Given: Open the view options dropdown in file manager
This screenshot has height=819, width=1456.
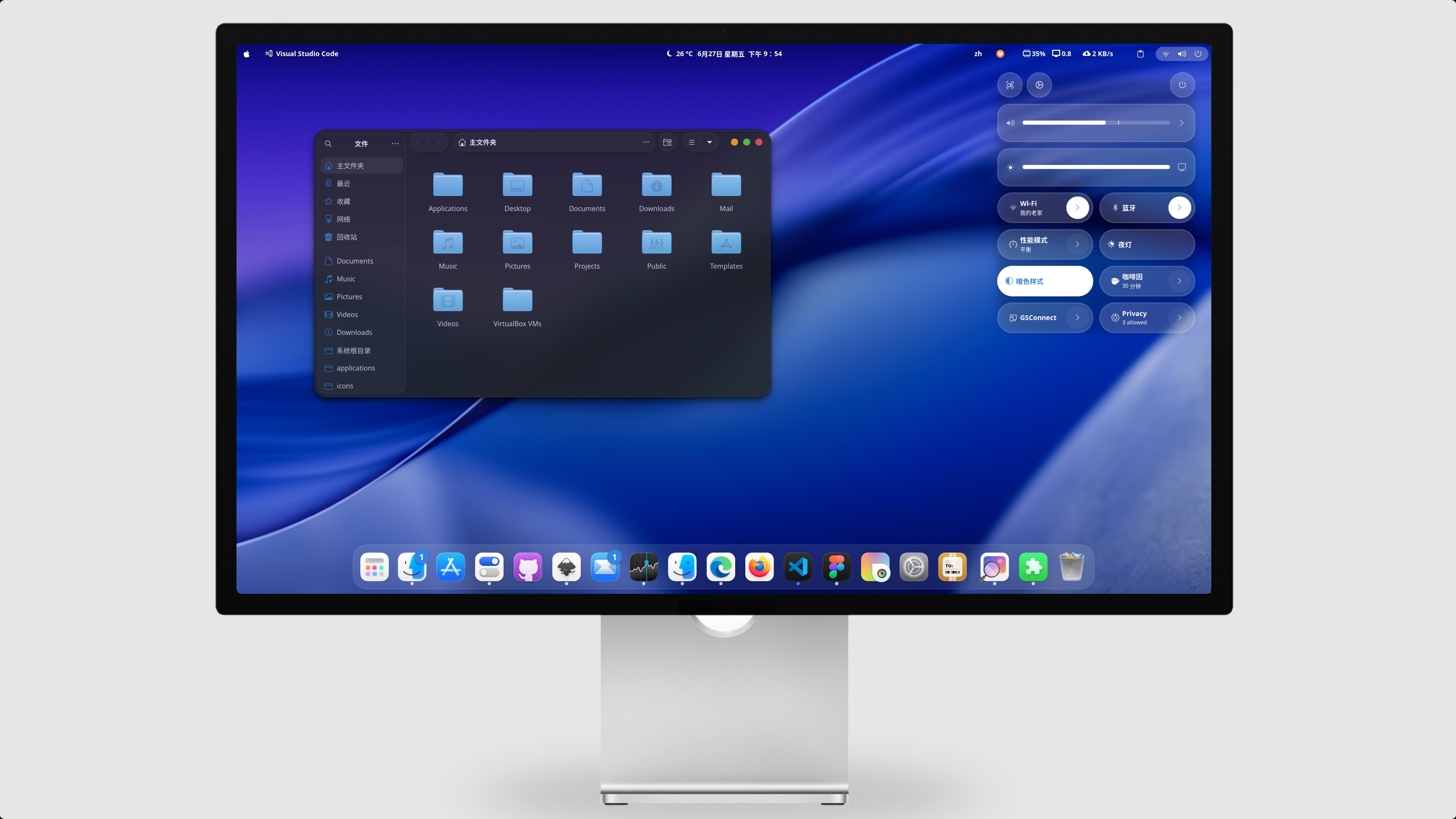Looking at the screenshot, I should 709,142.
